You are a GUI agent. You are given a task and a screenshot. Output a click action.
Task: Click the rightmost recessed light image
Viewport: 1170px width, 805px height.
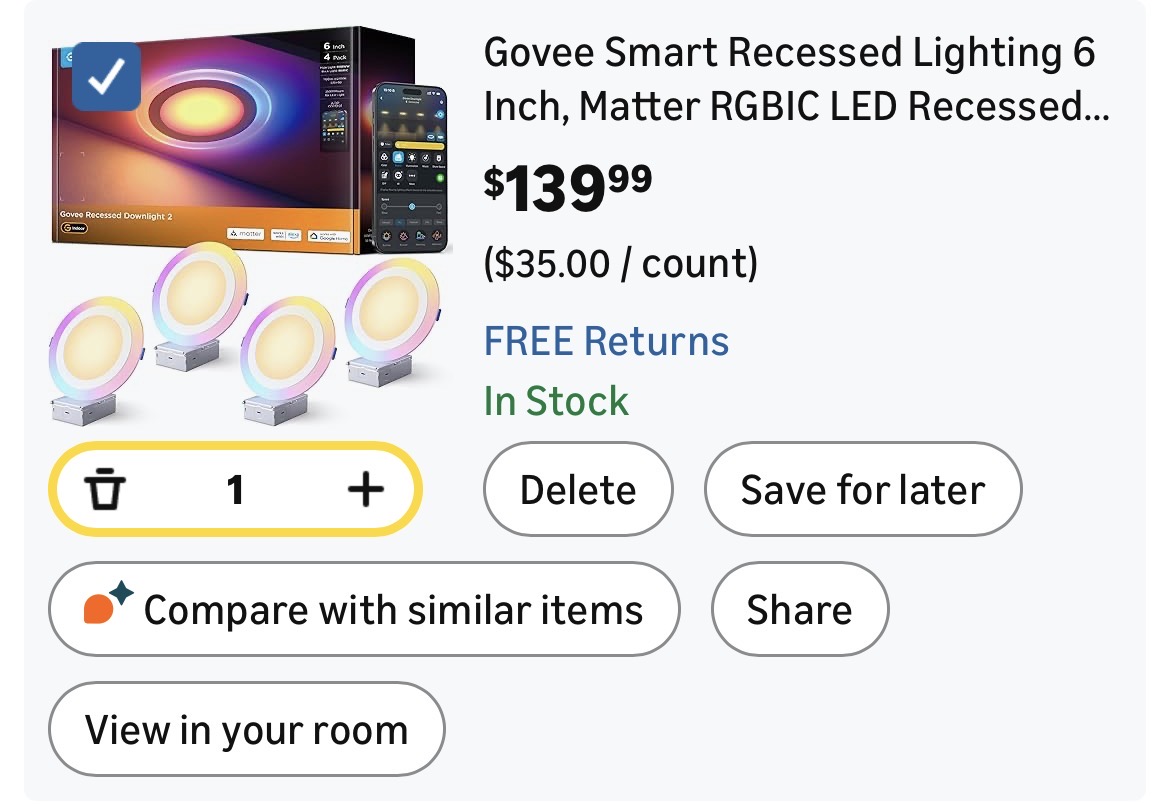pos(390,318)
